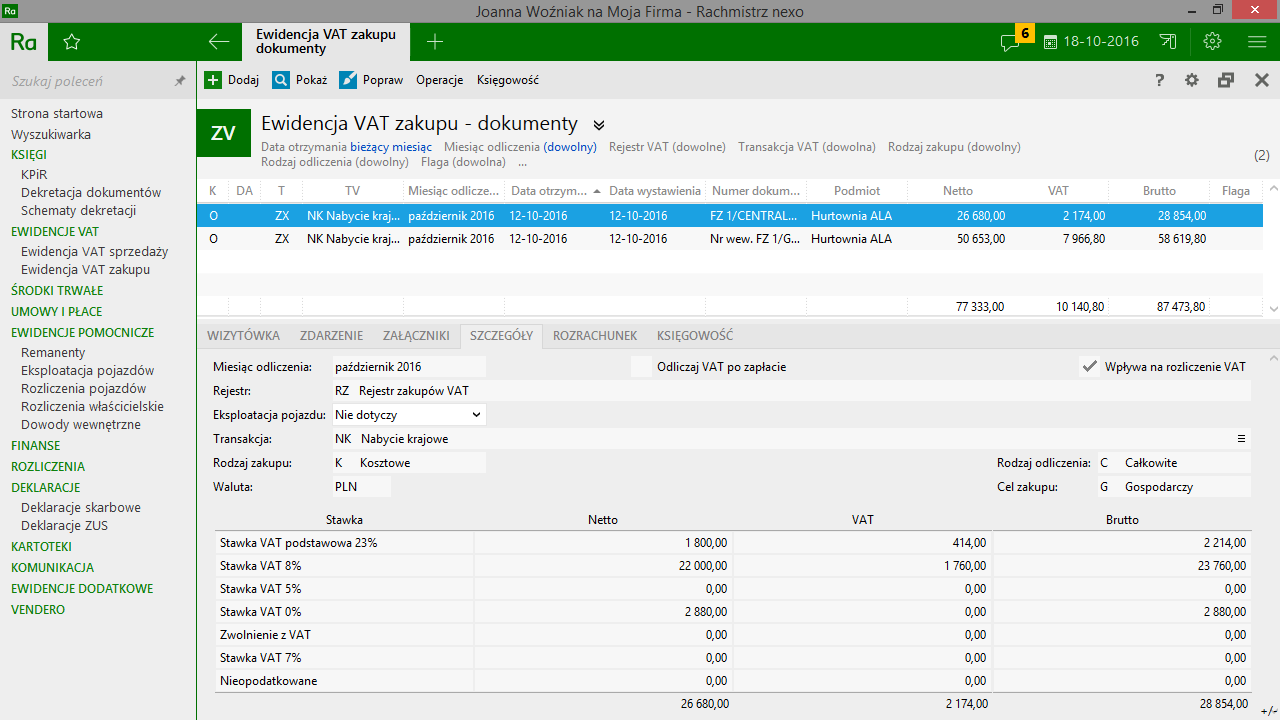
Task: Open Rozliczenia pojazdów
Action: pos(84,388)
